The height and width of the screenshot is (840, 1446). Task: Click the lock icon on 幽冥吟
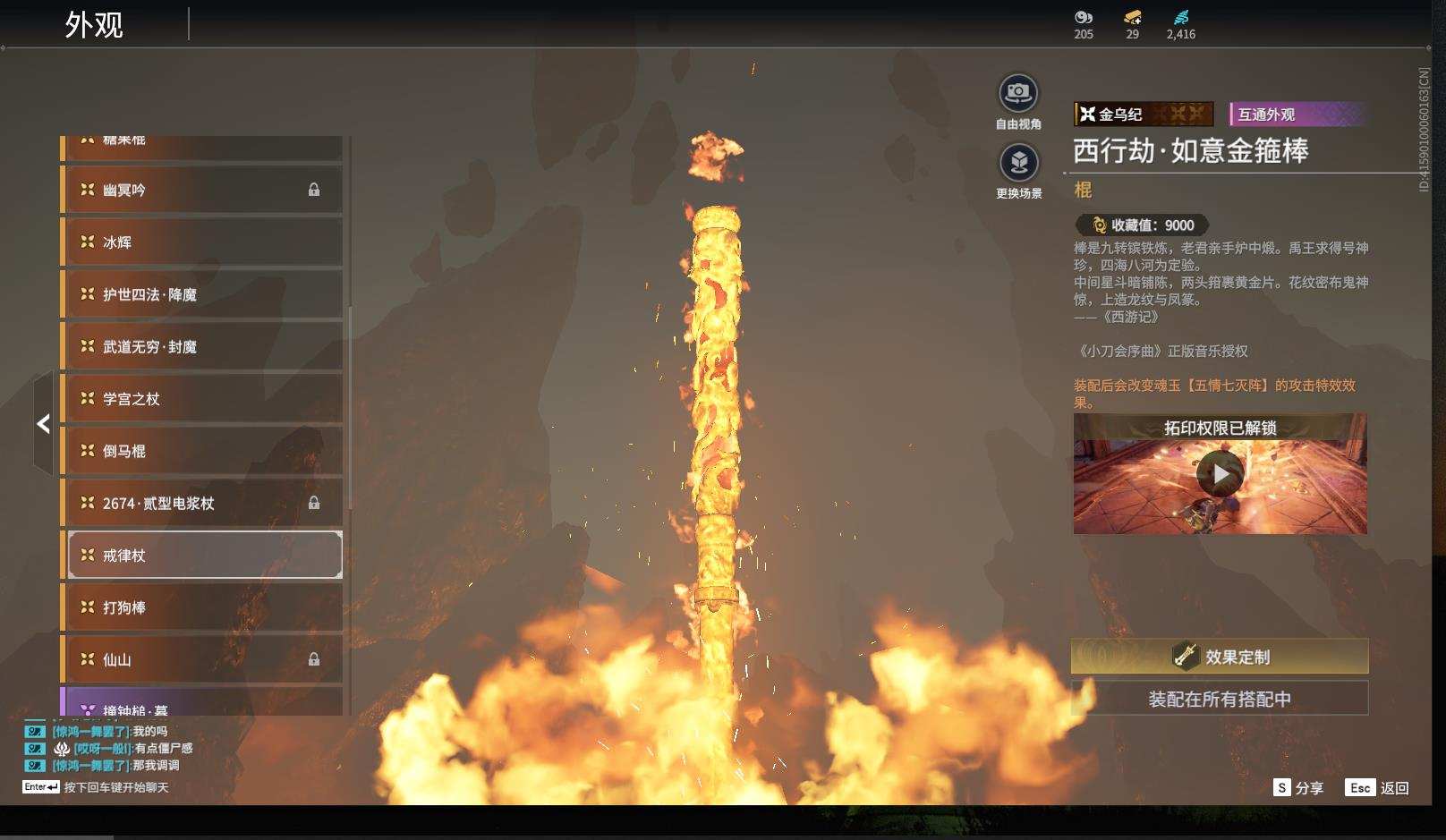pos(314,190)
